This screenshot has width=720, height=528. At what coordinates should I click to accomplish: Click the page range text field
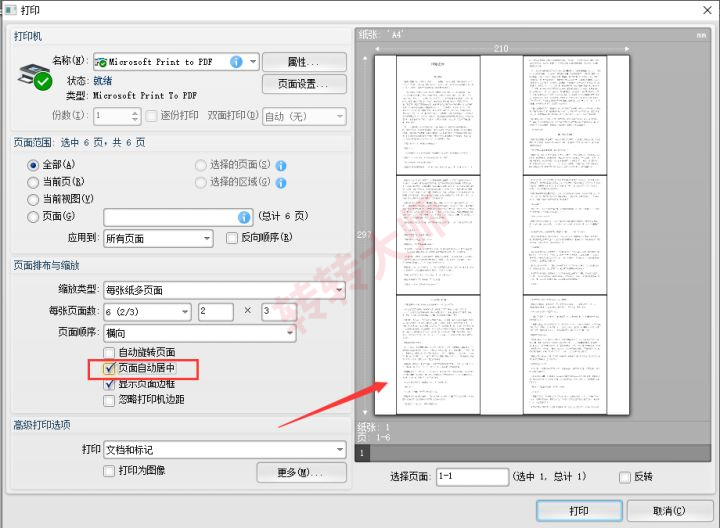(x=178, y=217)
